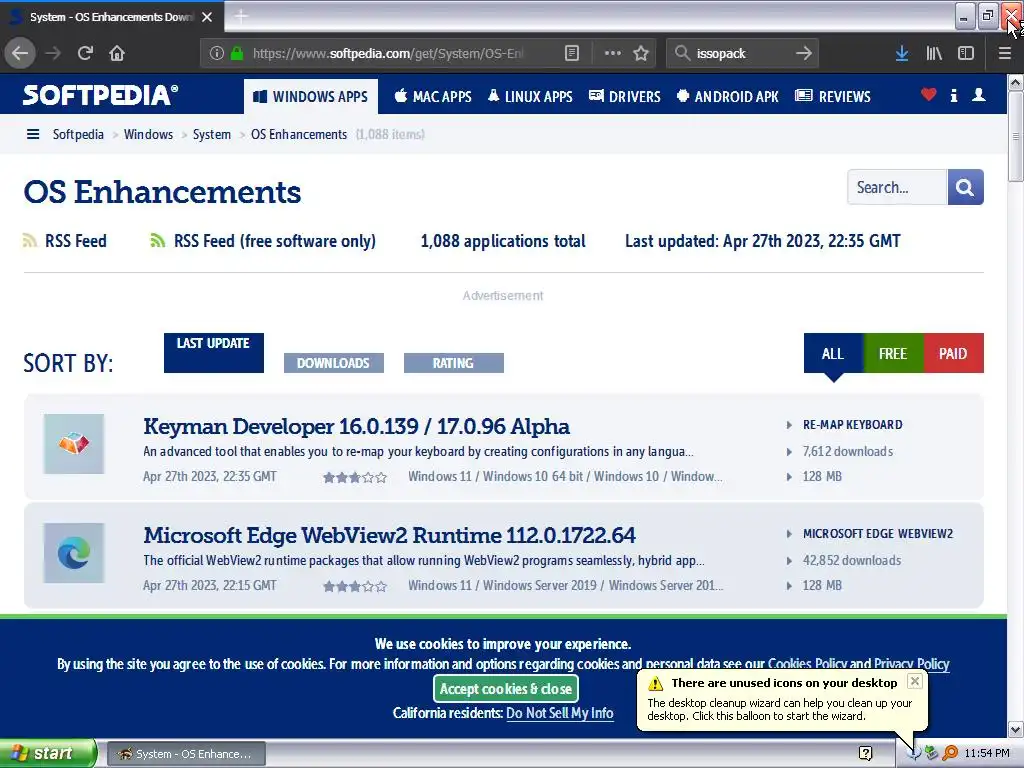Close the desktop cleanup balloon notification
Screen dimensions: 1024x768
click(915, 681)
